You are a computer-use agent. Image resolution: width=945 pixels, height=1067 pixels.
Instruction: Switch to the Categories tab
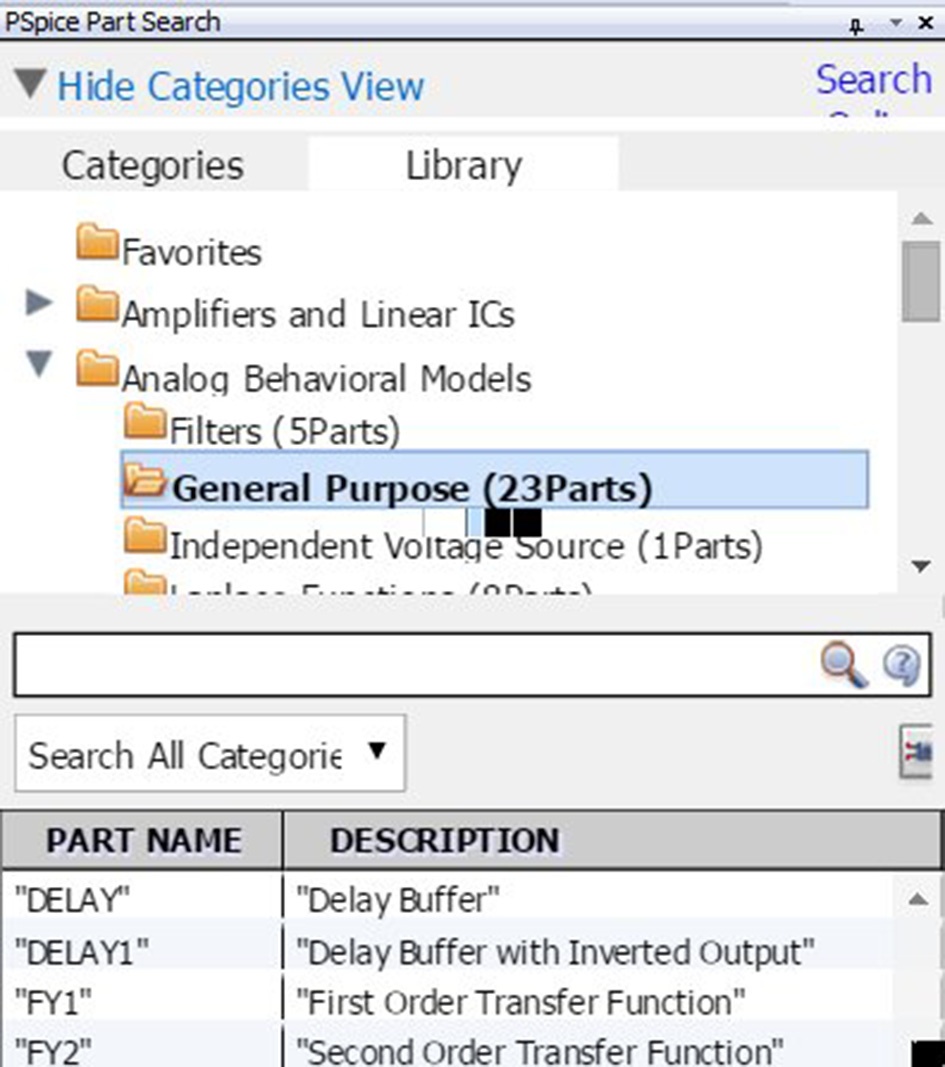pyautogui.click(x=152, y=165)
